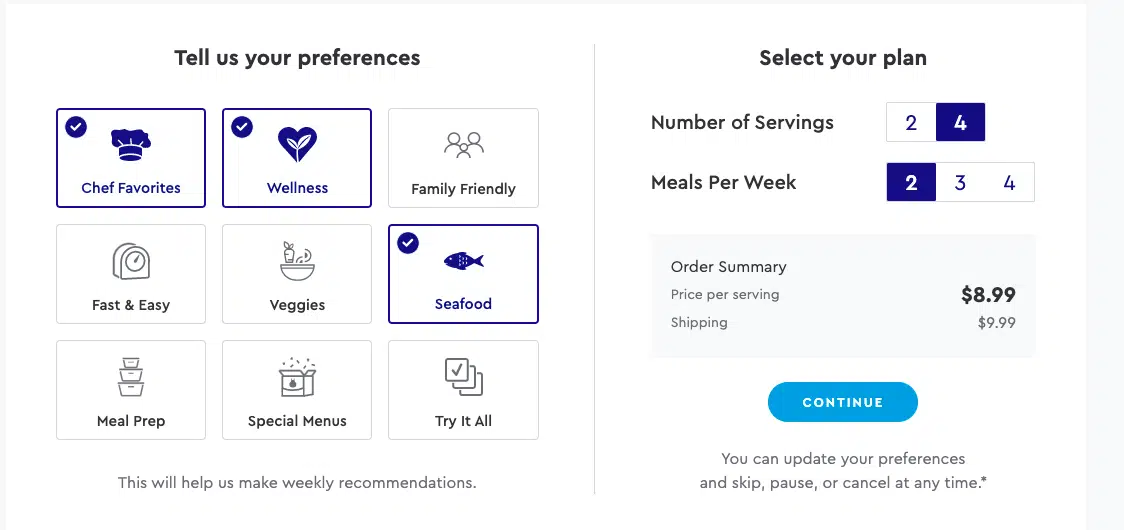This screenshot has width=1124, height=530.
Task: Click the Family Friendly label text
Action: pos(463,189)
